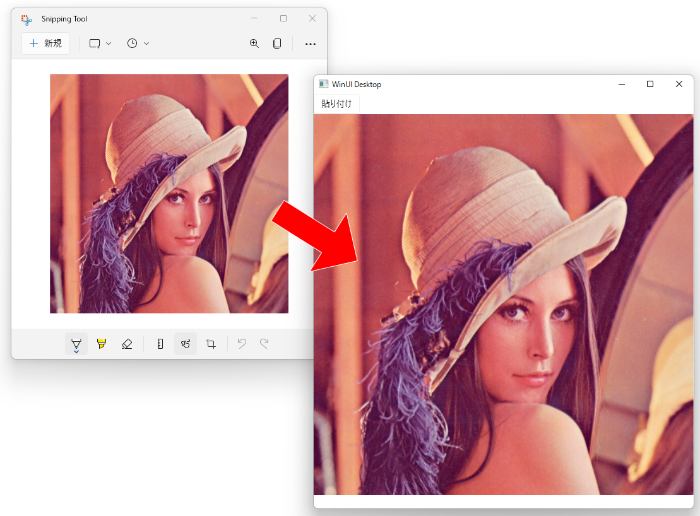
Task: Close the WinUI Desktop window
Action: [679, 84]
